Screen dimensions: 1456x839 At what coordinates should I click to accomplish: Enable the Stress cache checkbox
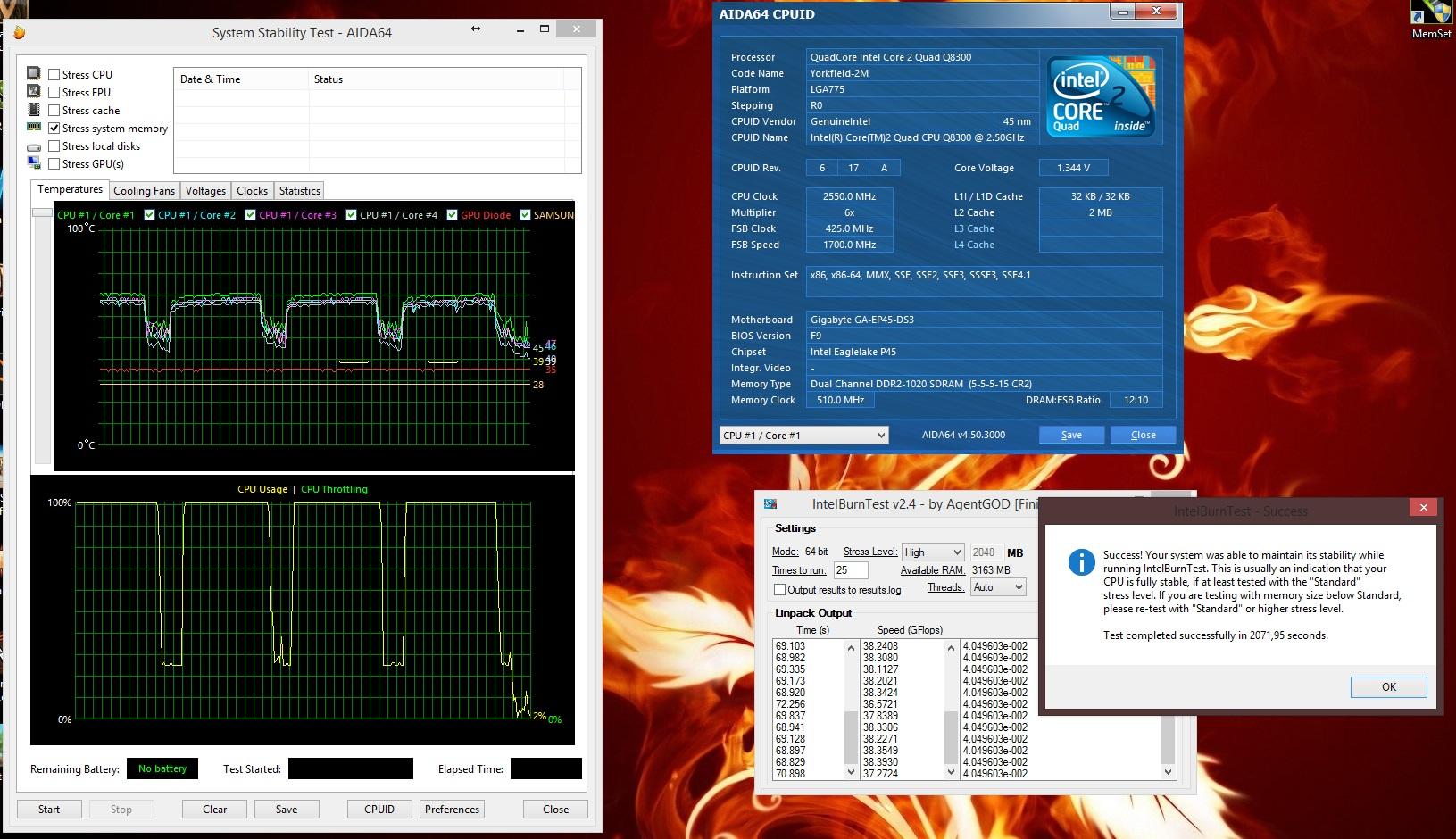point(54,111)
